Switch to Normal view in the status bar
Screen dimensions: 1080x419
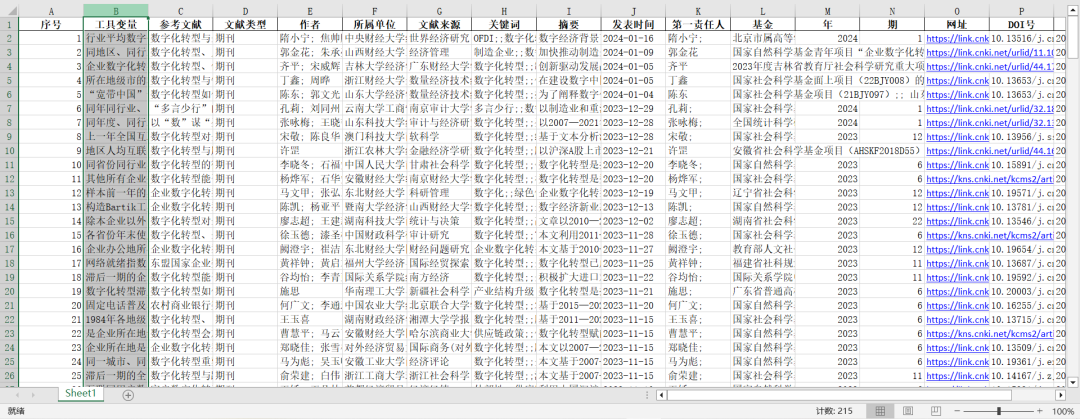point(880,411)
